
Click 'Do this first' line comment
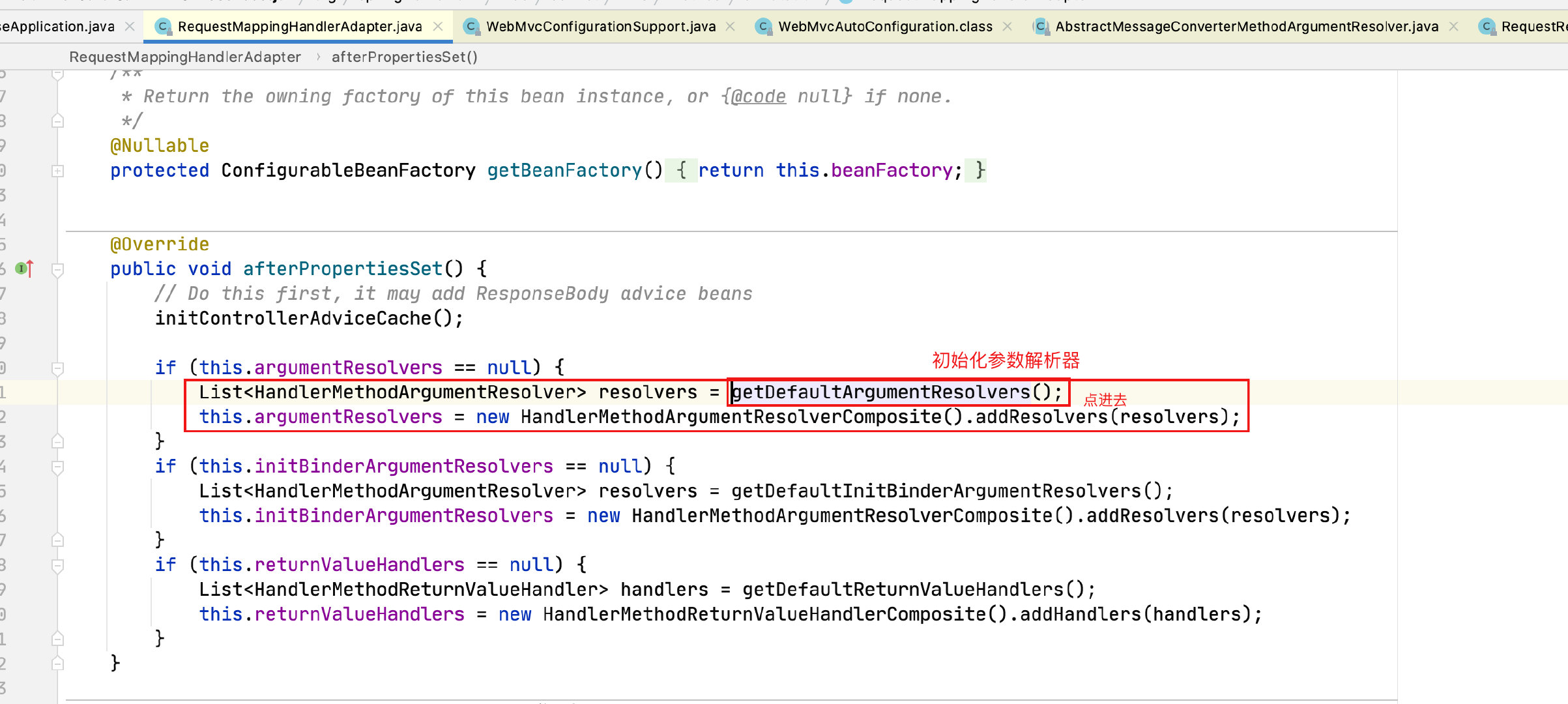[454, 293]
